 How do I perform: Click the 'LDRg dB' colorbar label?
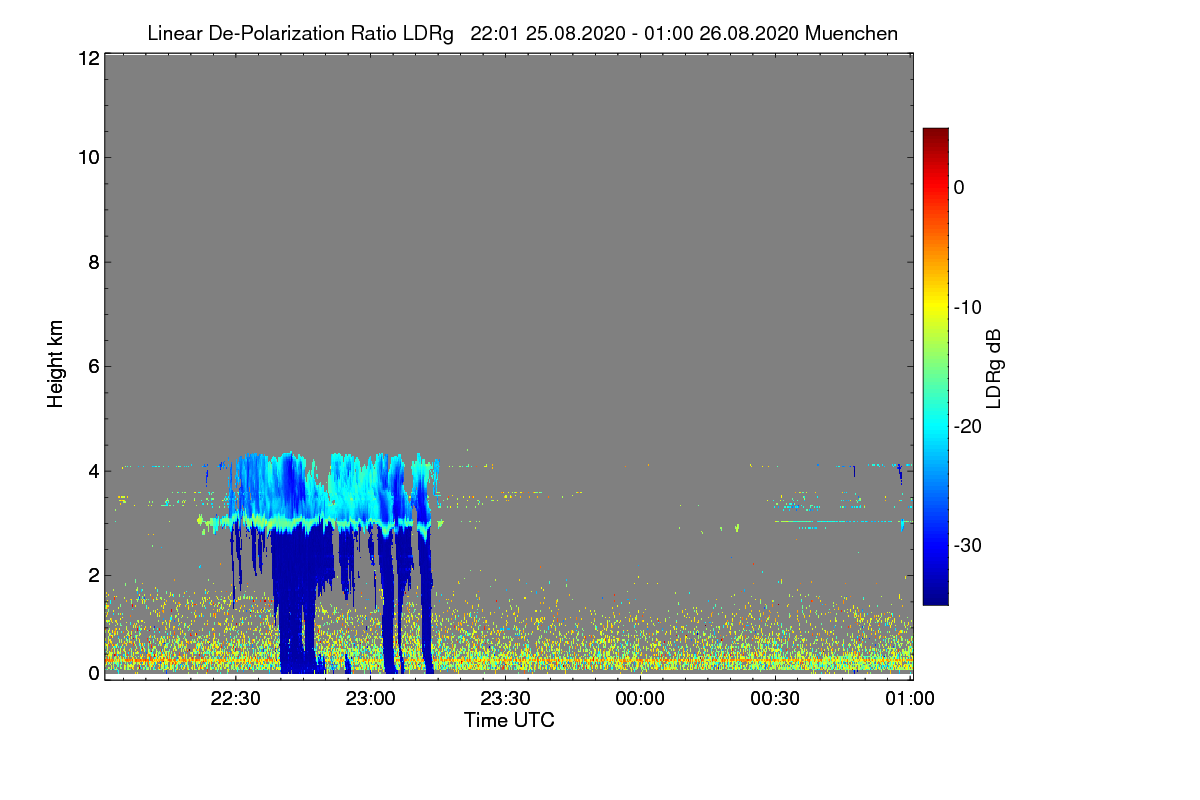[994, 367]
